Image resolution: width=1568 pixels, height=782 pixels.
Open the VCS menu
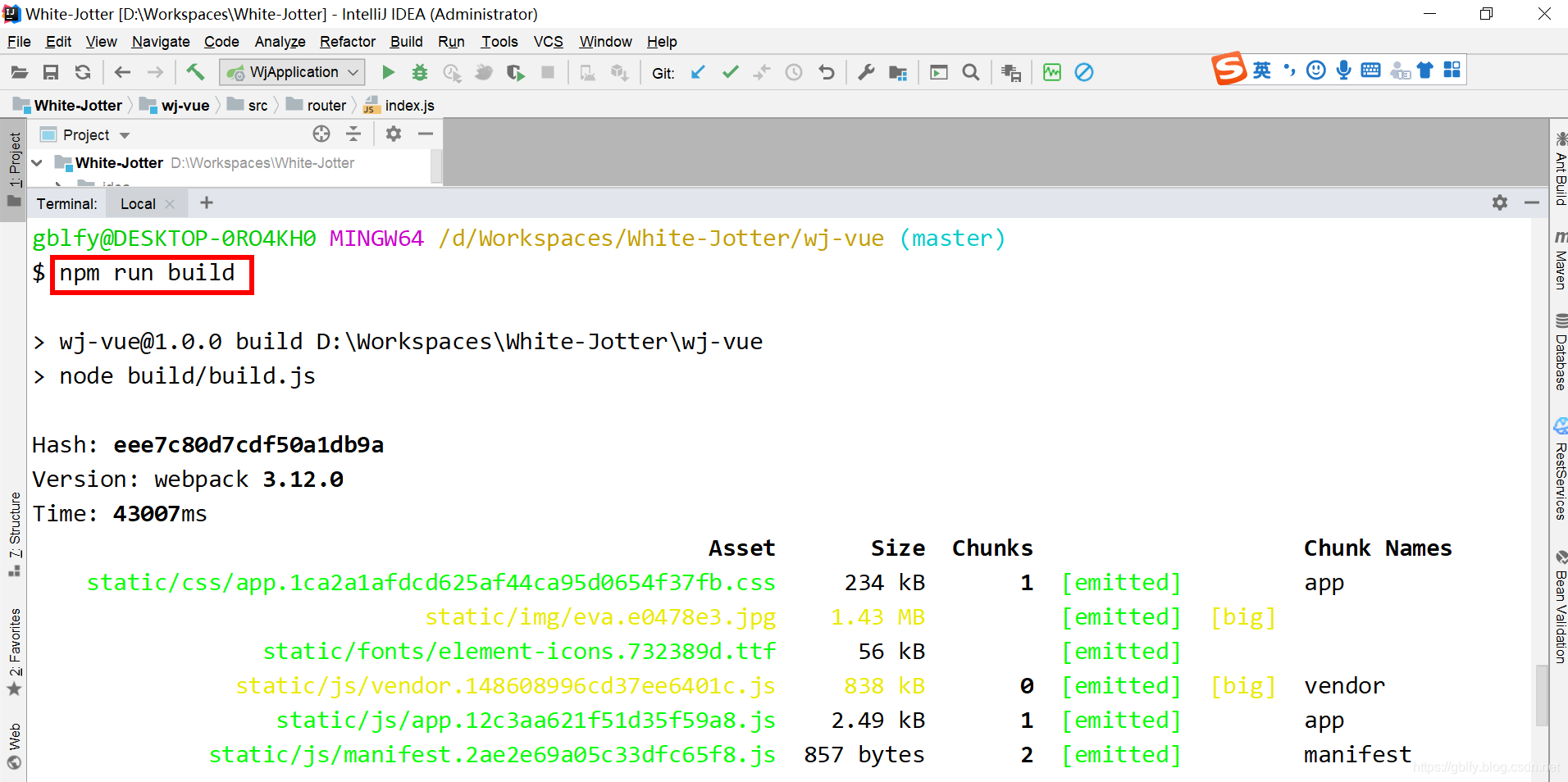549,42
